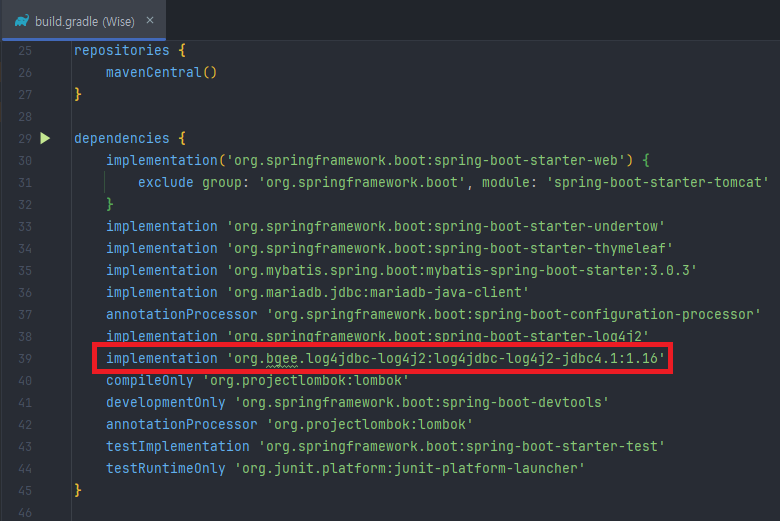Click 'dependencies' keyword on line 29

(121, 138)
